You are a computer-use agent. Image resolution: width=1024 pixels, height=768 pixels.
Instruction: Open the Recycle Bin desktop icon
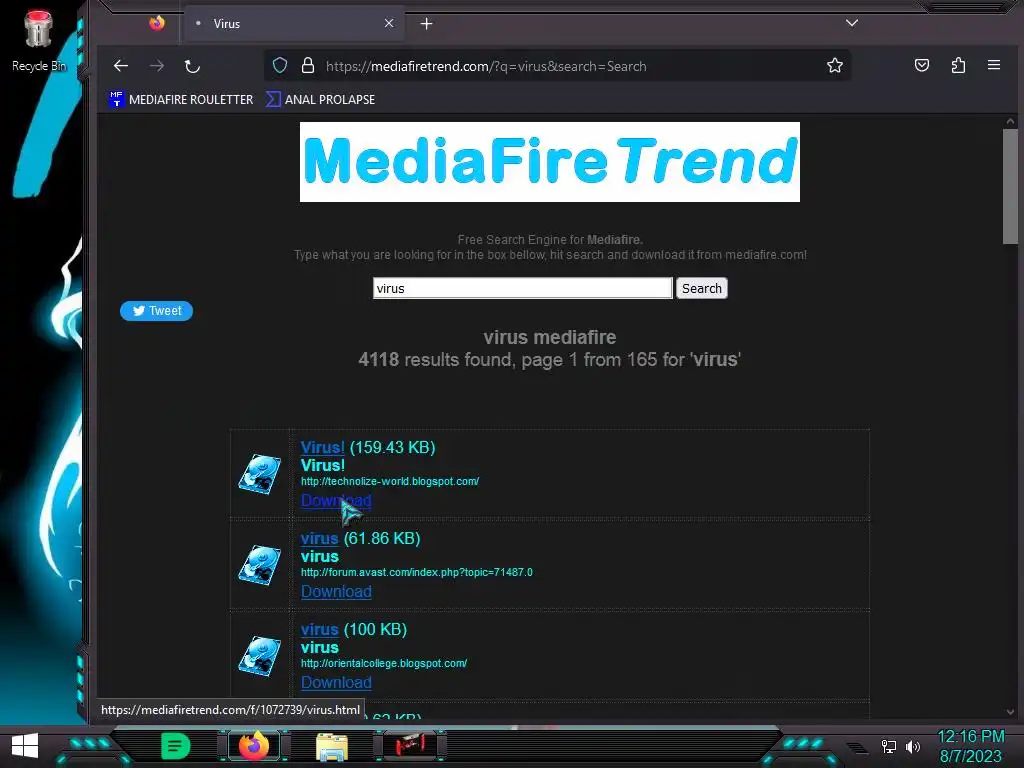[x=39, y=41]
